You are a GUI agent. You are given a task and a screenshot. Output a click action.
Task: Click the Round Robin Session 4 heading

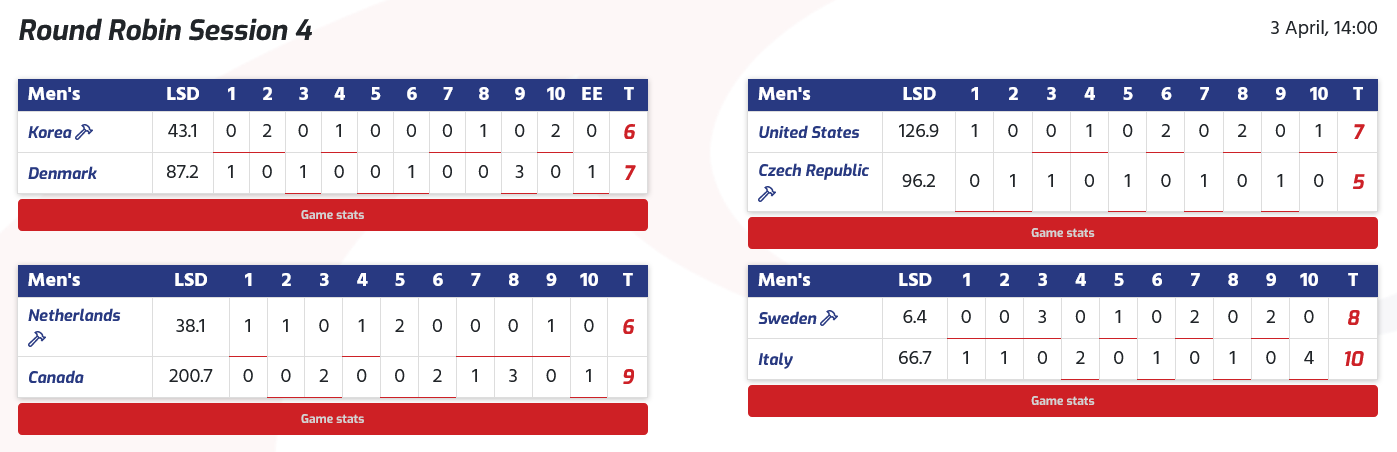coord(166,31)
